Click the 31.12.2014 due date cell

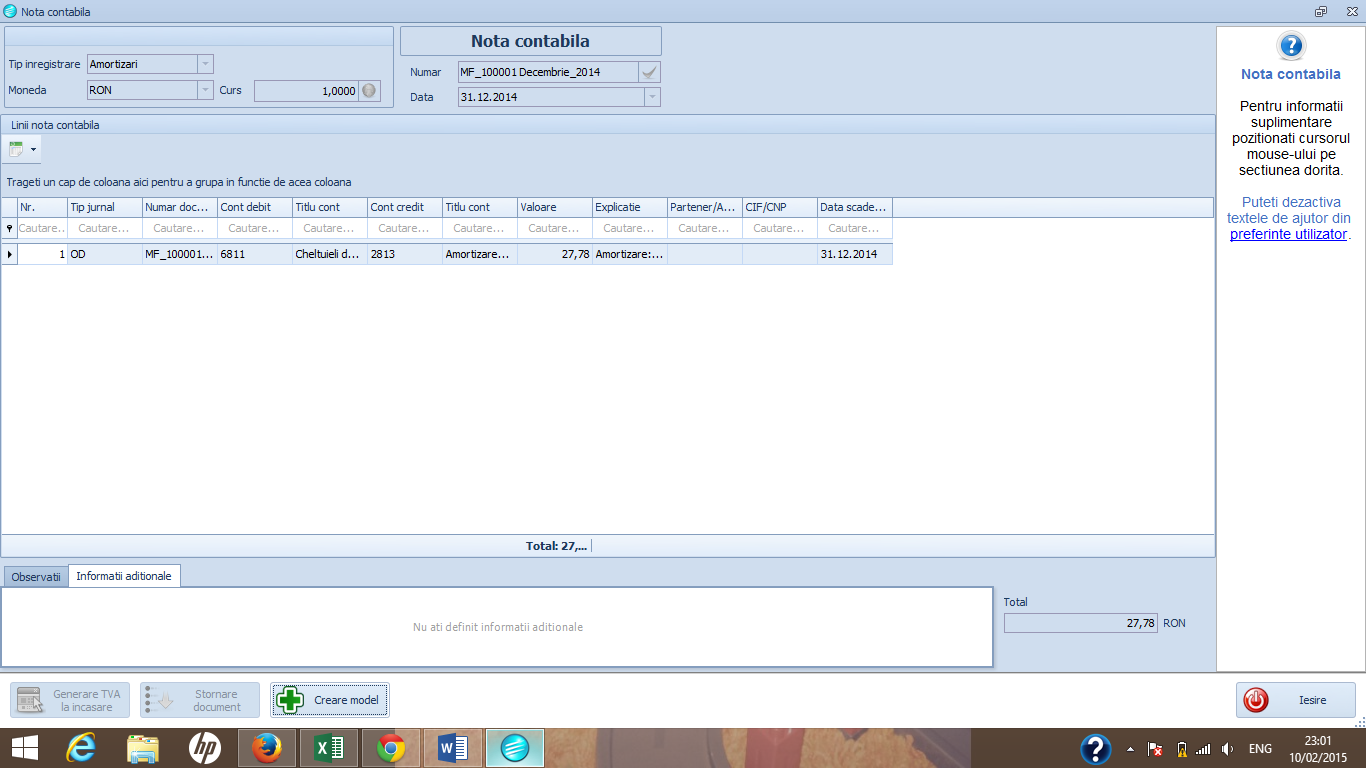(x=855, y=255)
